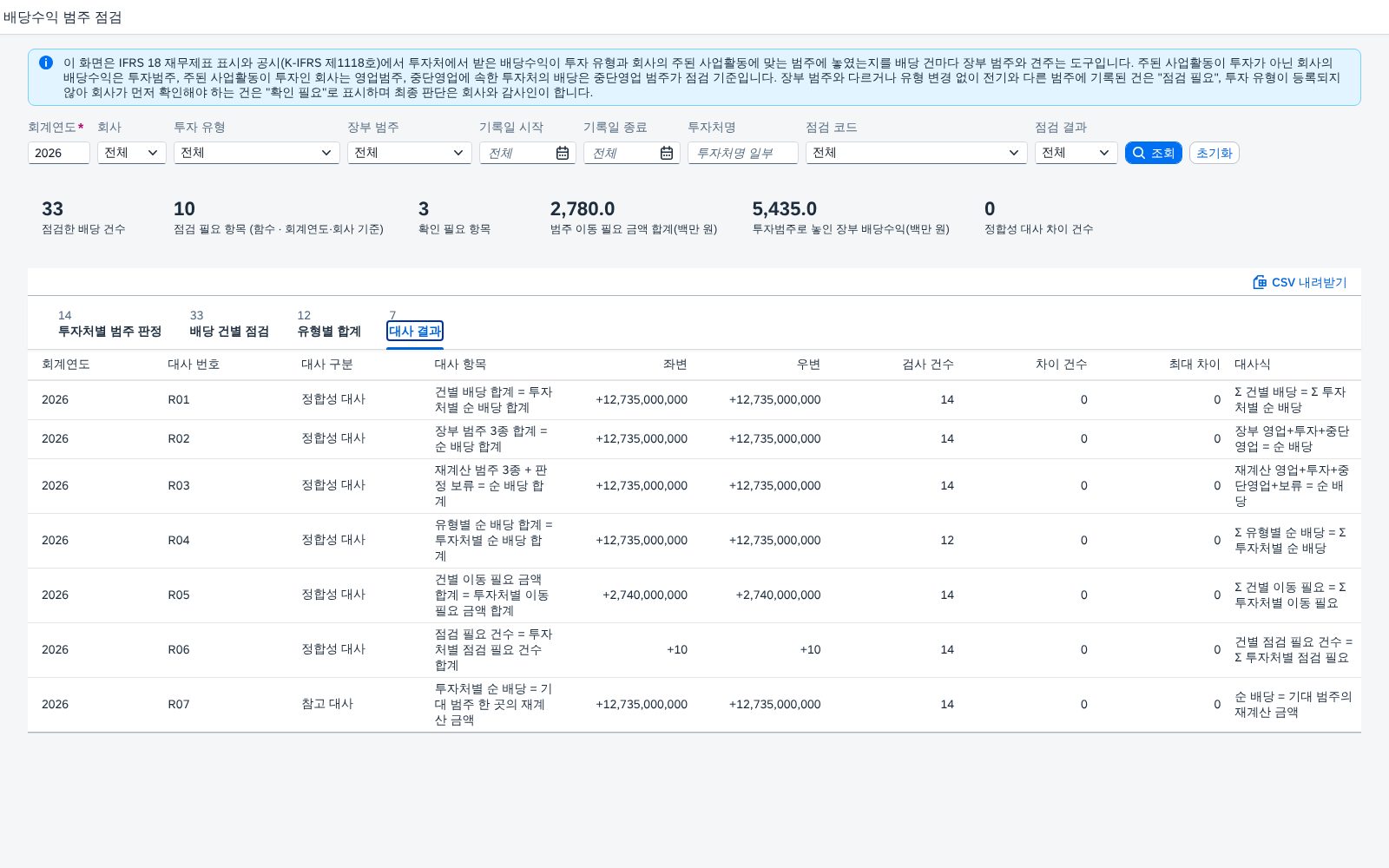Click the 초기화 reset button

1215,153
